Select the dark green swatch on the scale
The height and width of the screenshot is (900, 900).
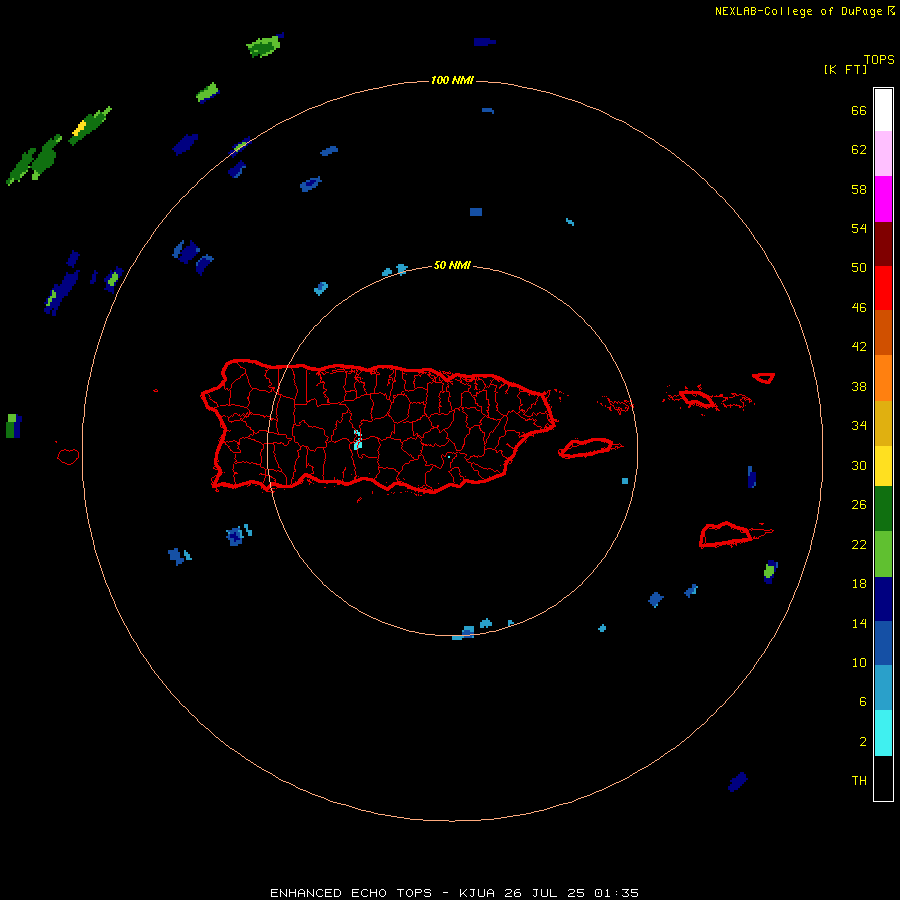tap(883, 509)
